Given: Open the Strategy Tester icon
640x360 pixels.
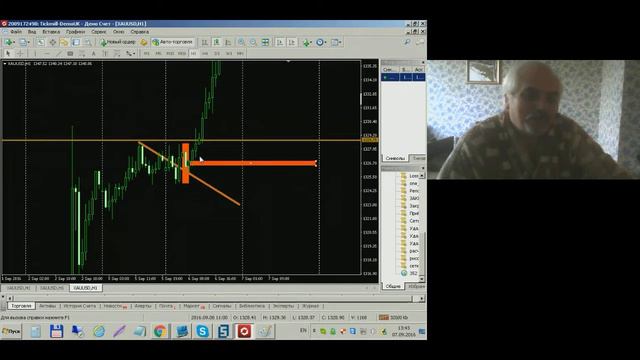Looking at the screenshot, I should tap(88, 42).
